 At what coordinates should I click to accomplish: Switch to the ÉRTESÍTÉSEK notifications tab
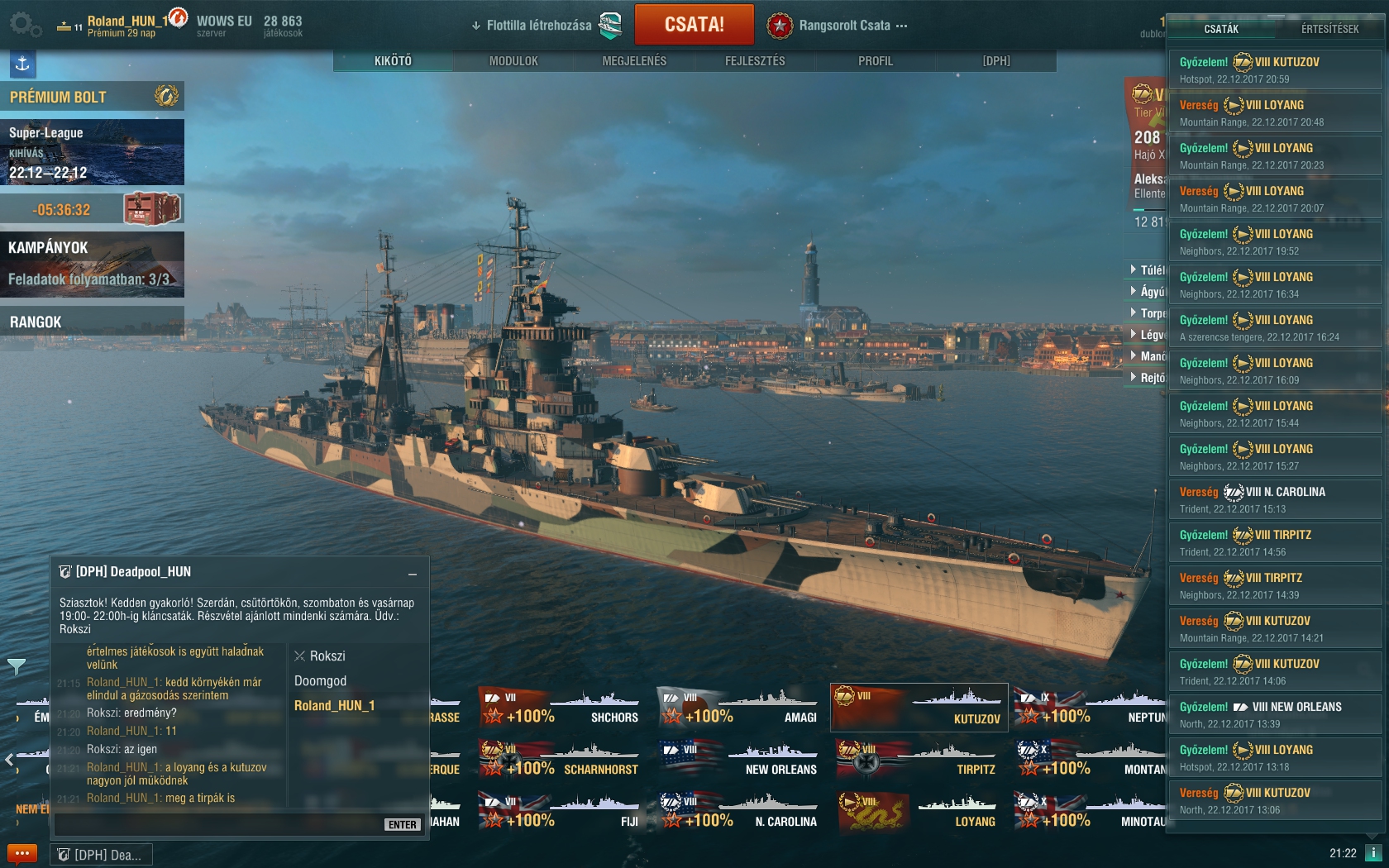point(1329,29)
